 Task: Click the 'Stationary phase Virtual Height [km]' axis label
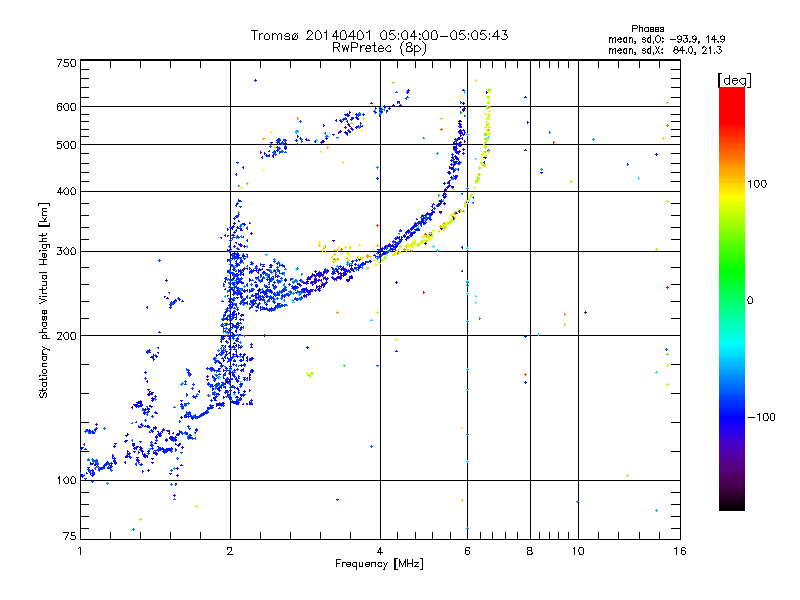[44, 300]
